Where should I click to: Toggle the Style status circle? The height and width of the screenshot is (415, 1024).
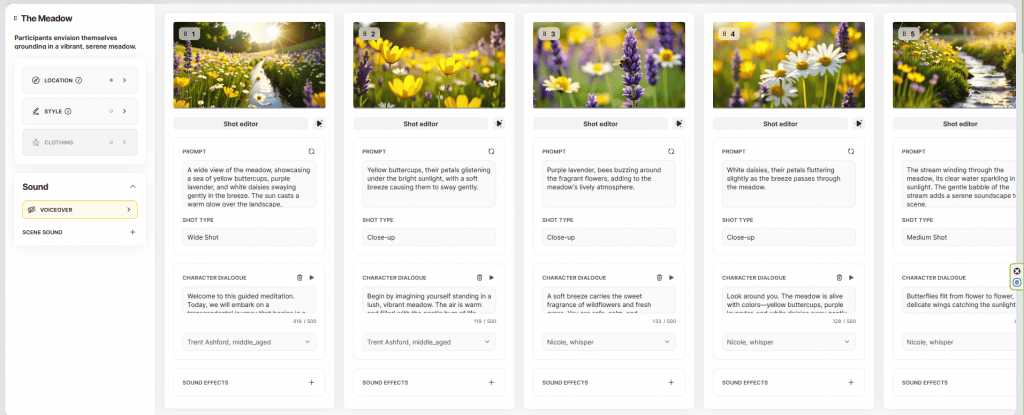tap(111, 111)
